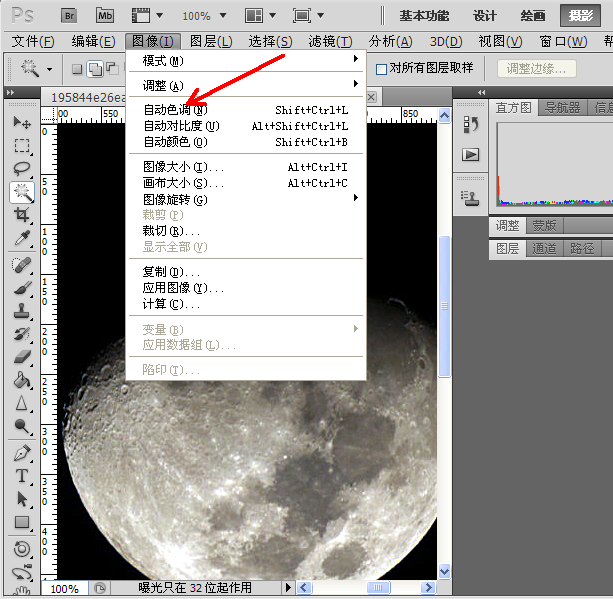This screenshot has height=599, width=613.
Task: Select the Path Selection tool
Action: [22, 499]
